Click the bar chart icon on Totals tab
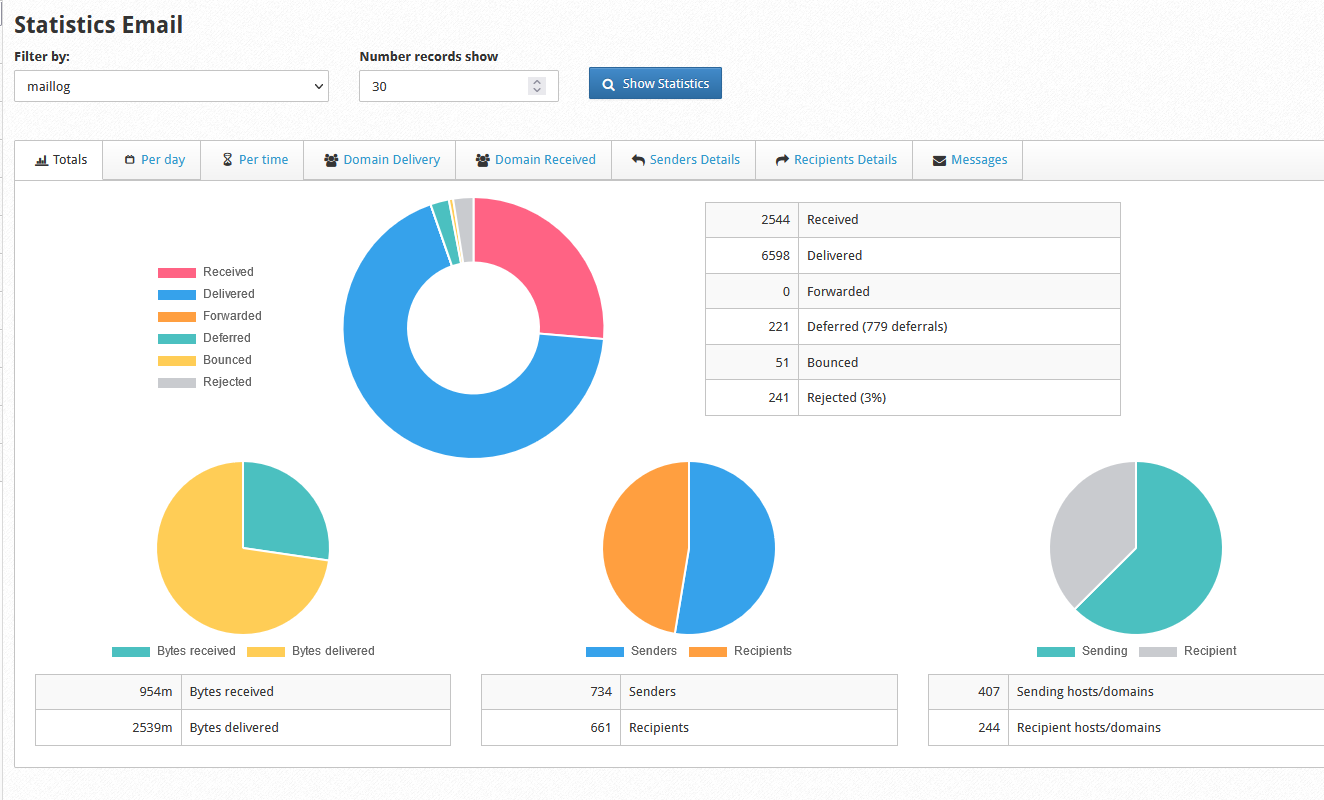This screenshot has width=1324, height=800. point(41,160)
